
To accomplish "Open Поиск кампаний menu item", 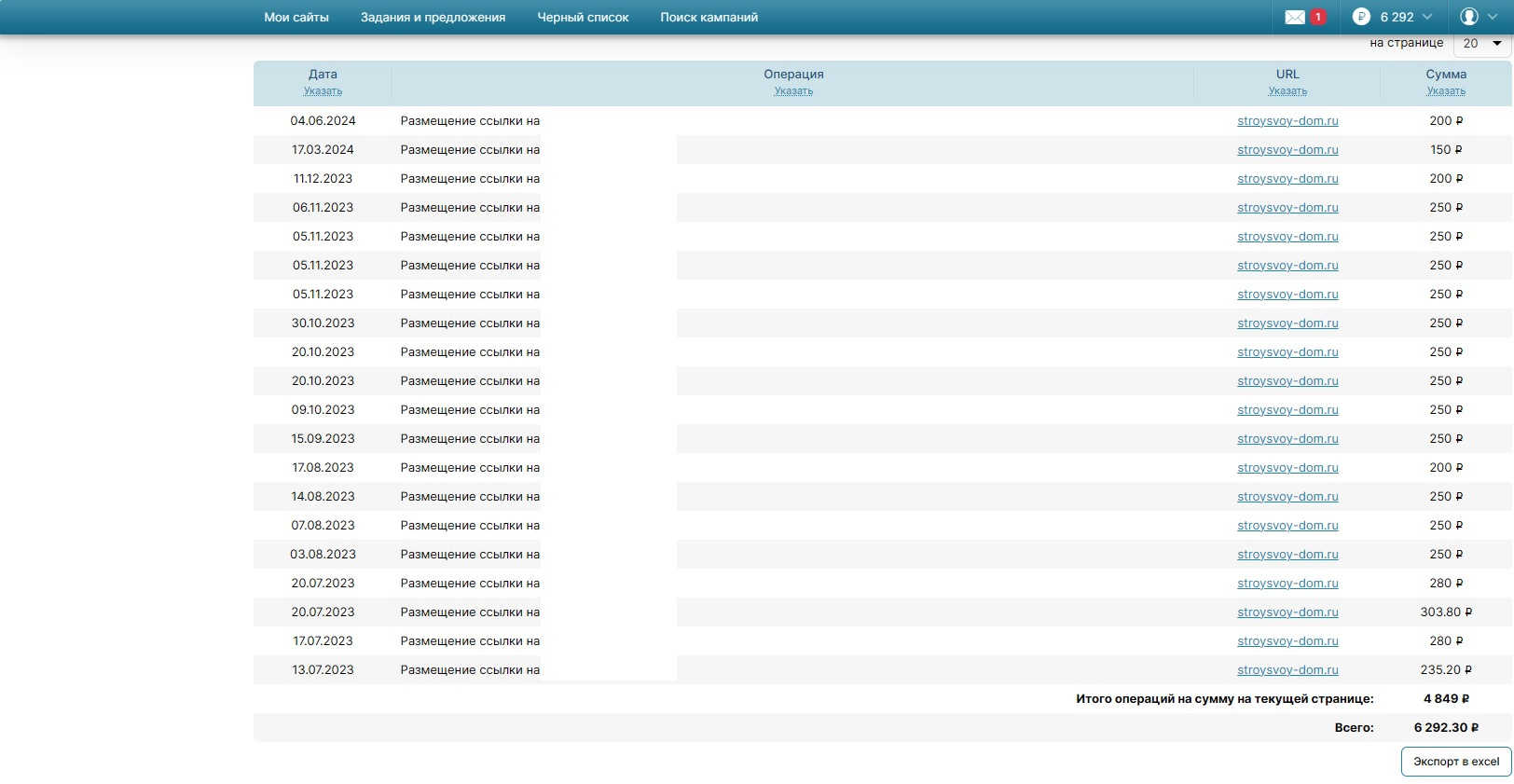I will (x=709, y=17).
